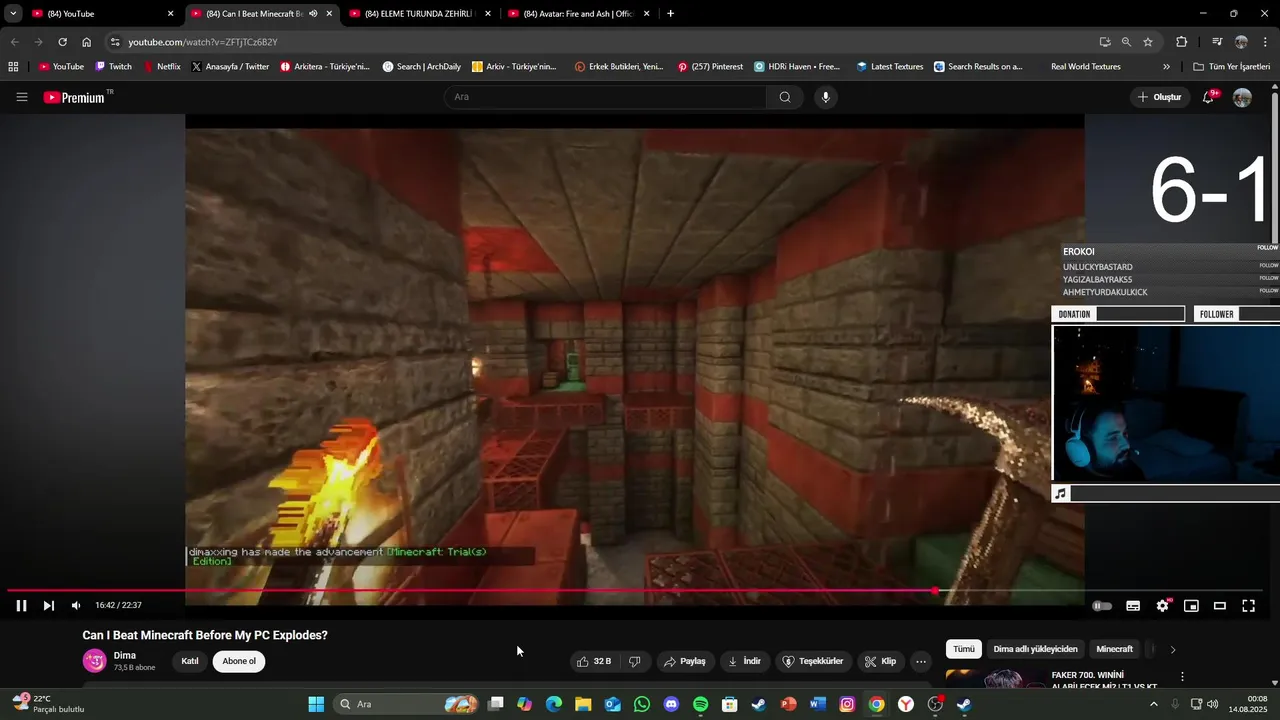Select the Minecraft filter chip
Viewport: 1280px width, 720px height.
(1114, 649)
